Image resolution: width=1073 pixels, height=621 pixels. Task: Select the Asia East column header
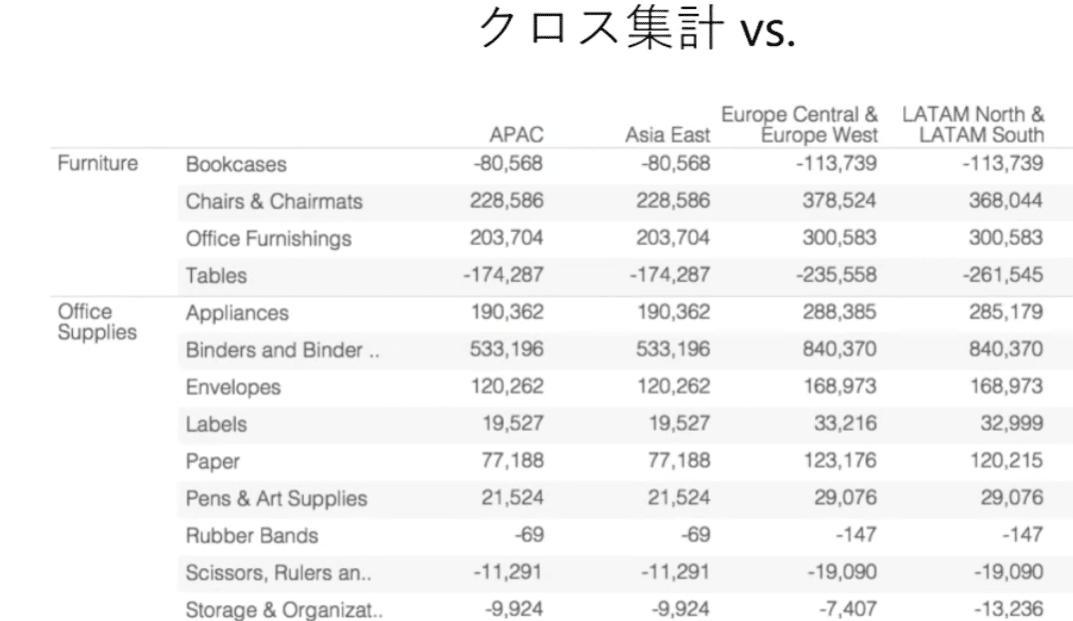(667, 135)
